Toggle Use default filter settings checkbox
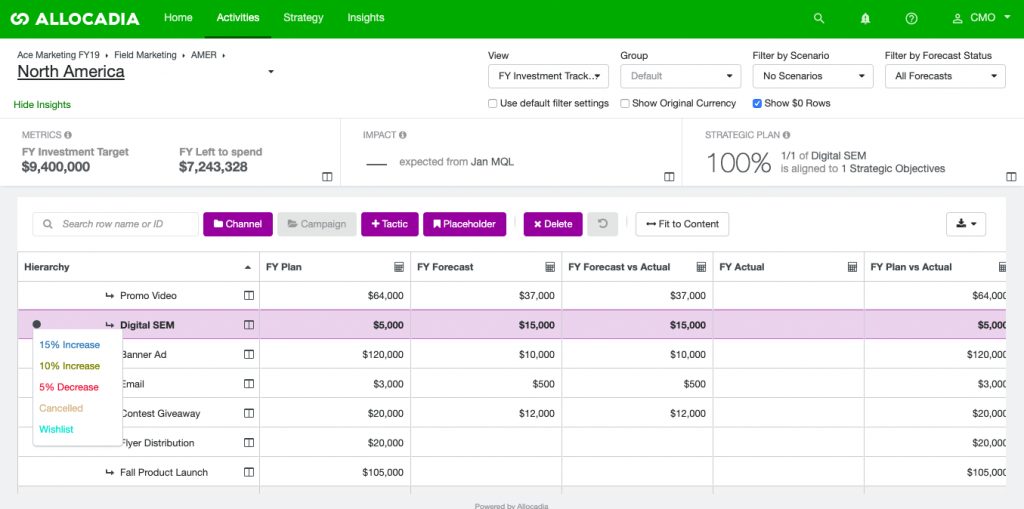The image size is (1024, 509). tap(492, 103)
